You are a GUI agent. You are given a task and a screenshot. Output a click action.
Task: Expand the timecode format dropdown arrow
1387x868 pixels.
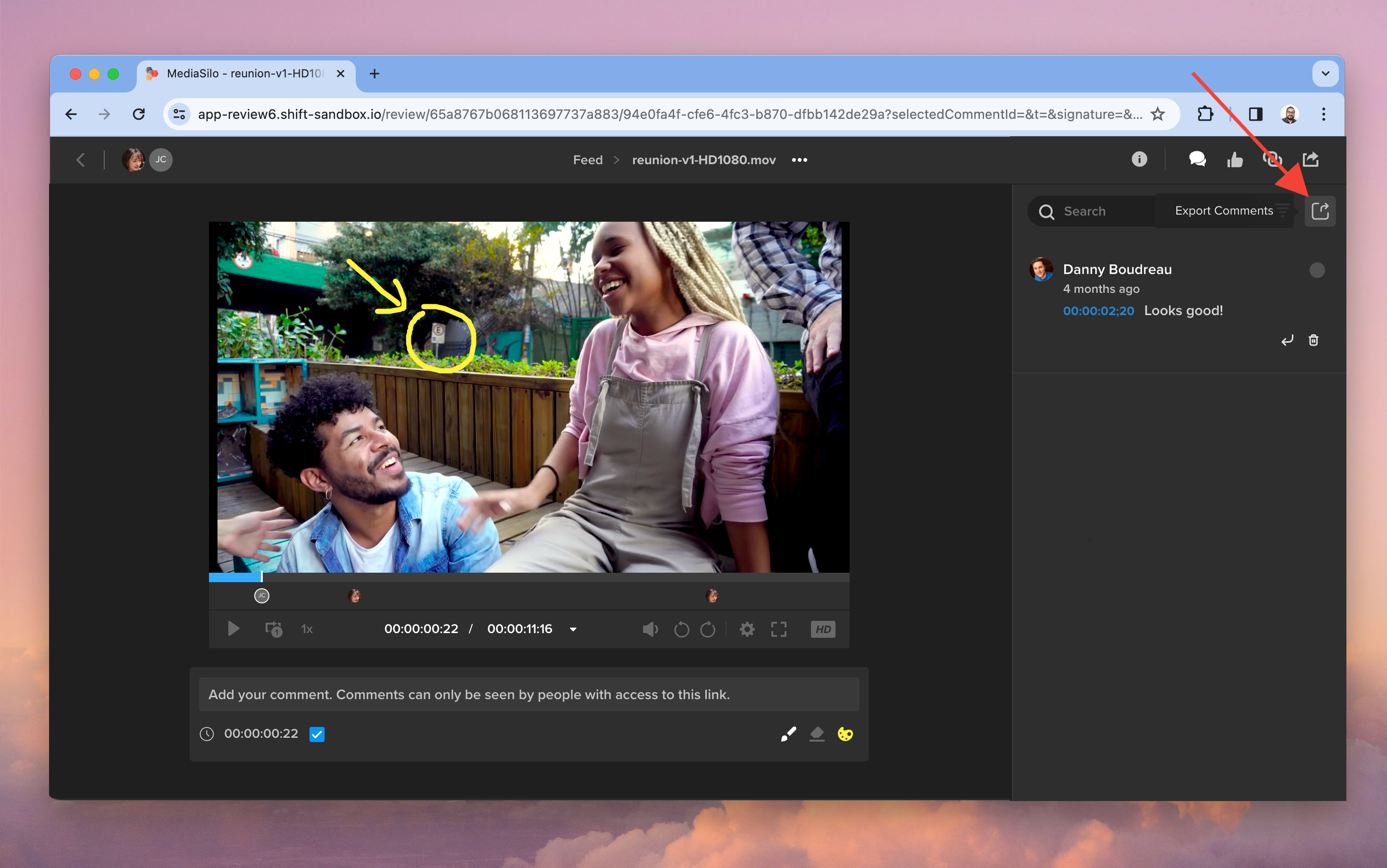(573, 629)
